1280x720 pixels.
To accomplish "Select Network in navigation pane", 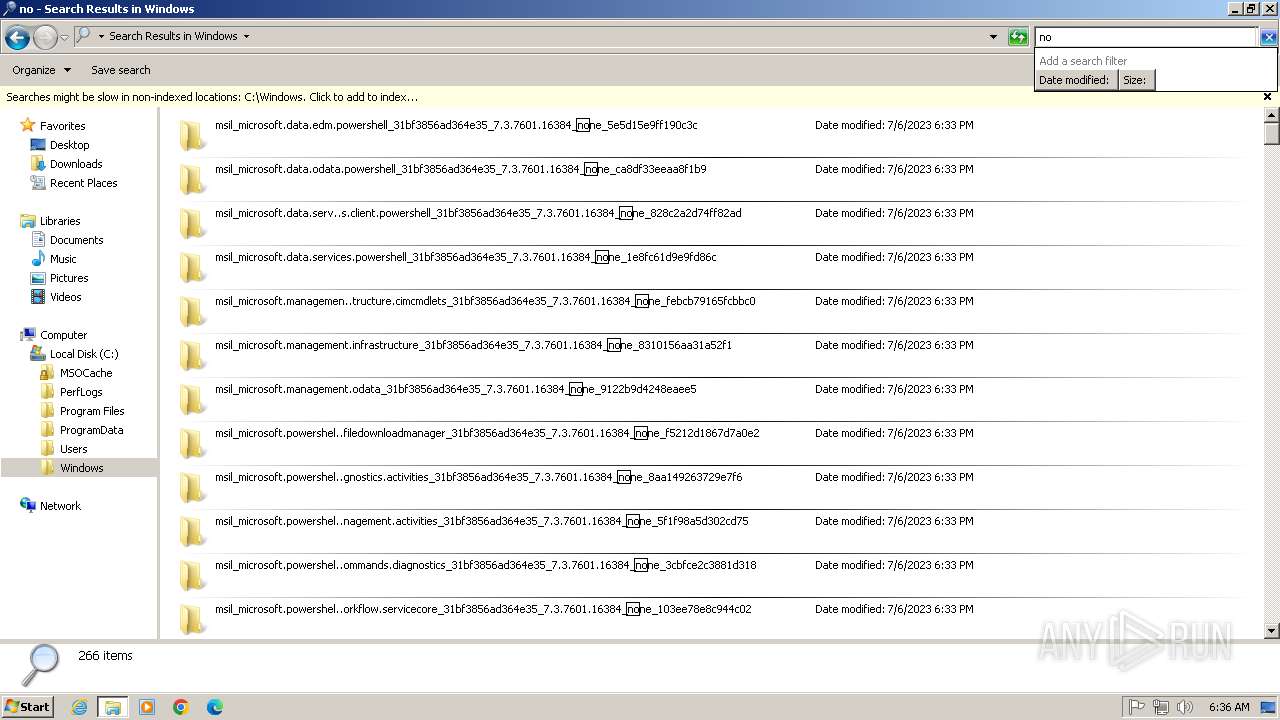I will pos(60,506).
